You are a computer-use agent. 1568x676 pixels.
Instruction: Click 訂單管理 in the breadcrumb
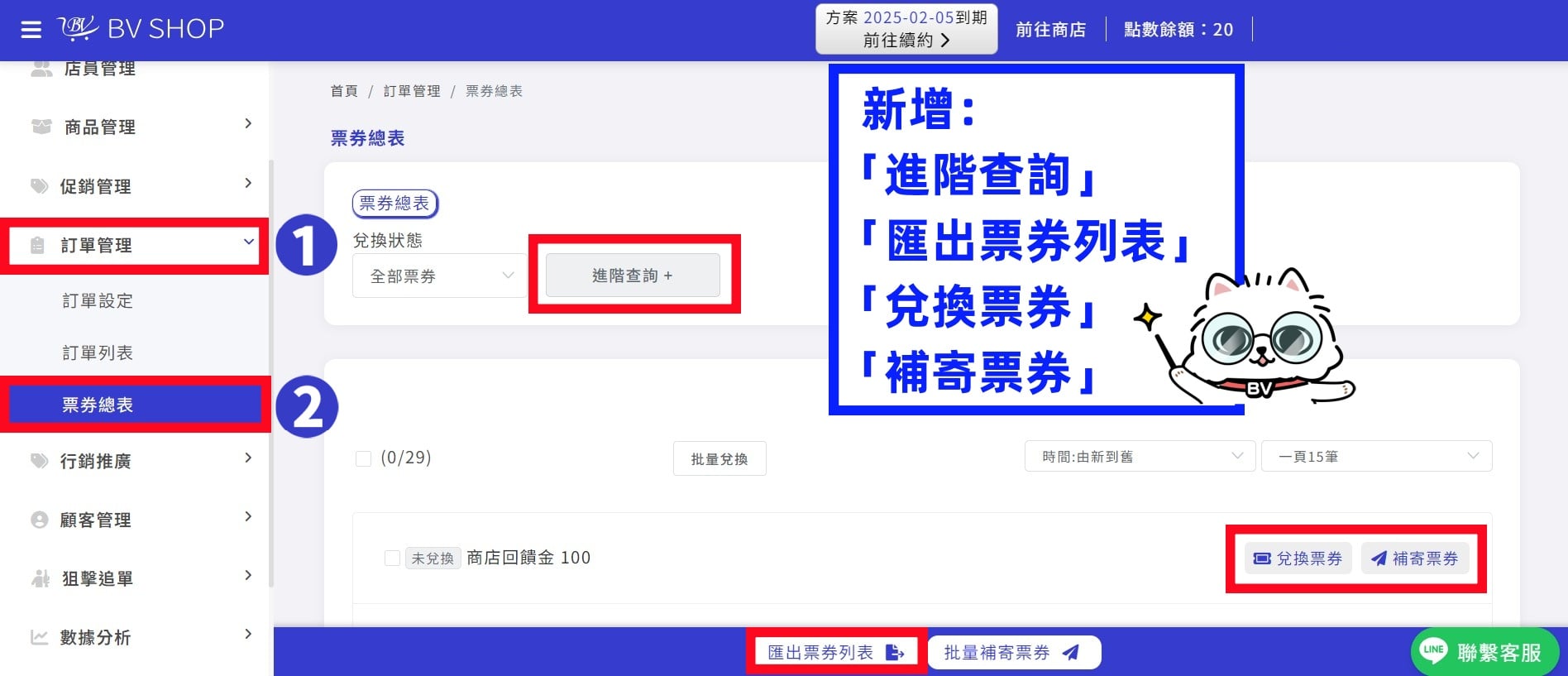[x=412, y=91]
